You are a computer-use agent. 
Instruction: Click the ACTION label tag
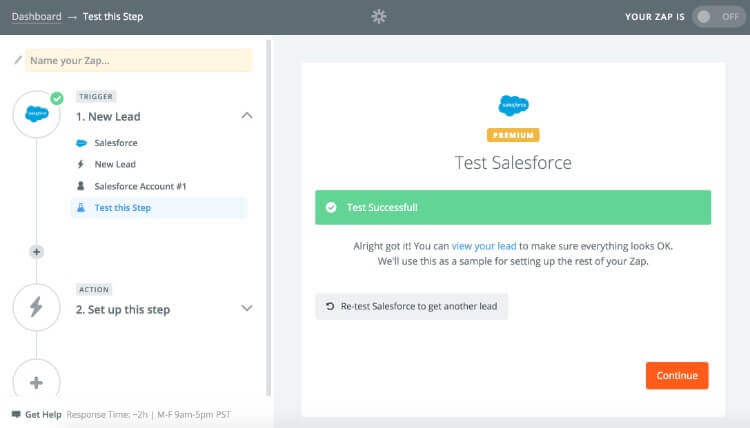click(94, 290)
